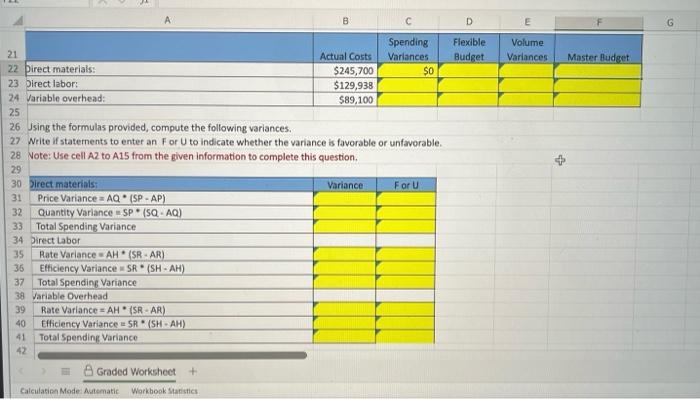Click materials Price Variance value cell
Viewport: 700px width, 399px height.
point(345,199)
